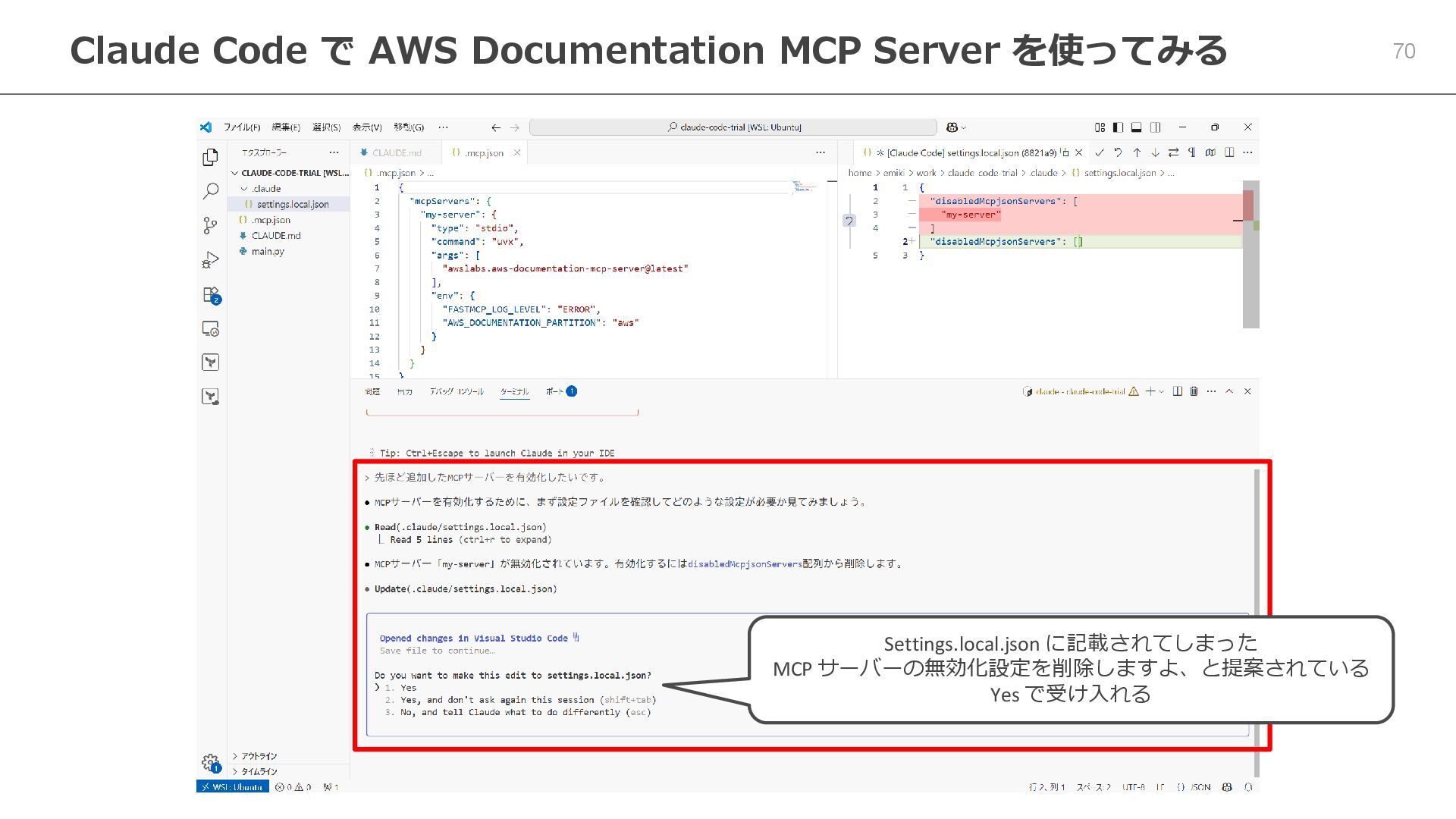
Task: Go to next change with the down arrow
Action: tap(1155, 152)
